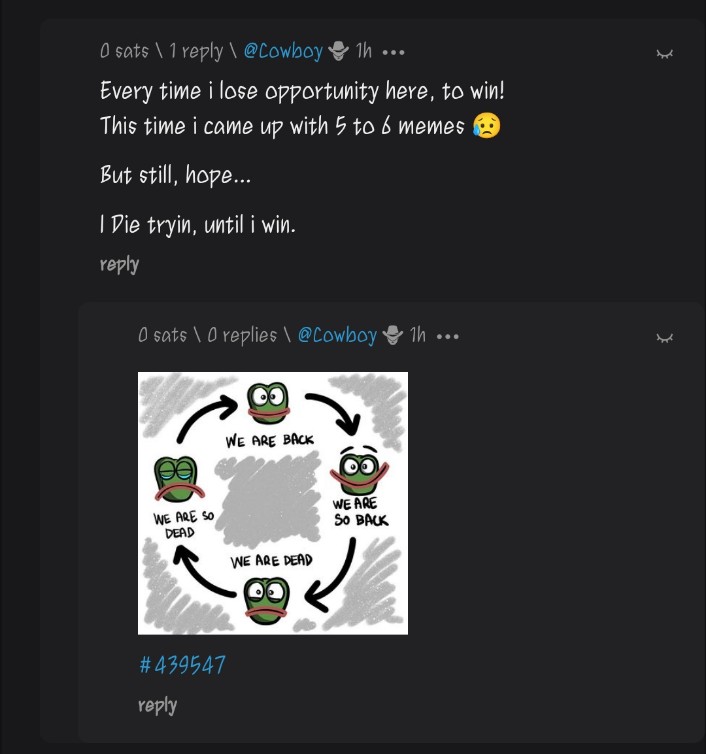
Task: Open the three-dot menu on the nested reply
Action: (447, 337)
